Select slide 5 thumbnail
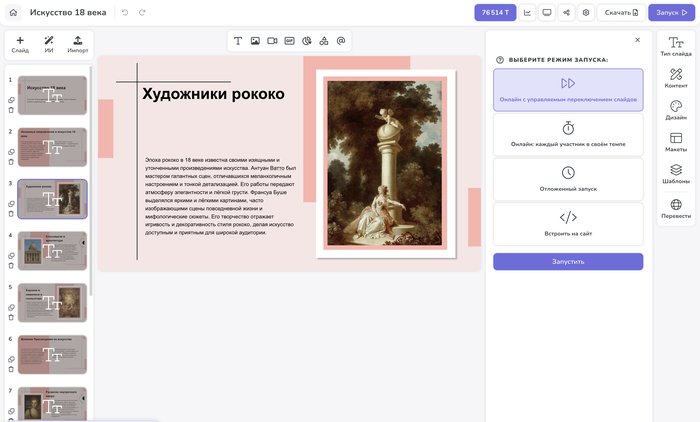This screenshot has width=700, height=422. [x=52, y=302]
